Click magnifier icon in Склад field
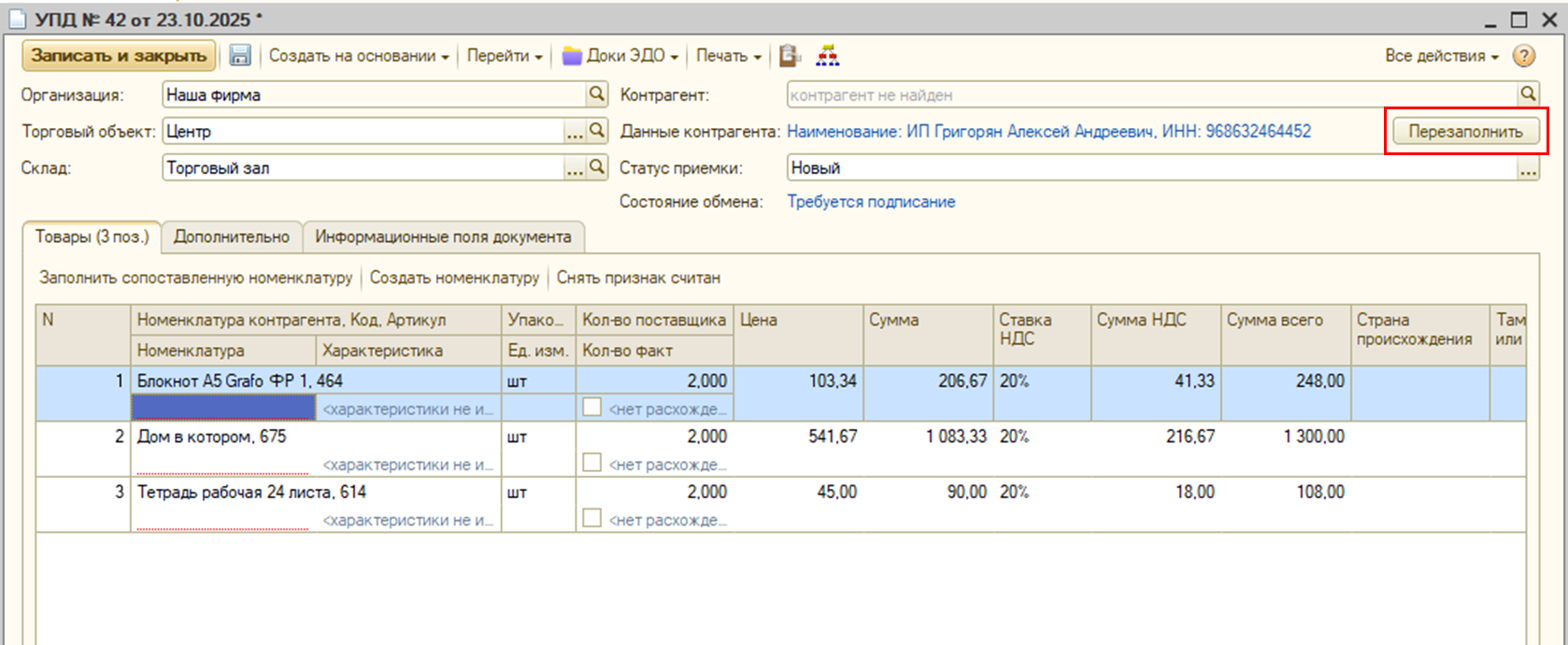The image size is (1568, 645). (x=597, y=168)
